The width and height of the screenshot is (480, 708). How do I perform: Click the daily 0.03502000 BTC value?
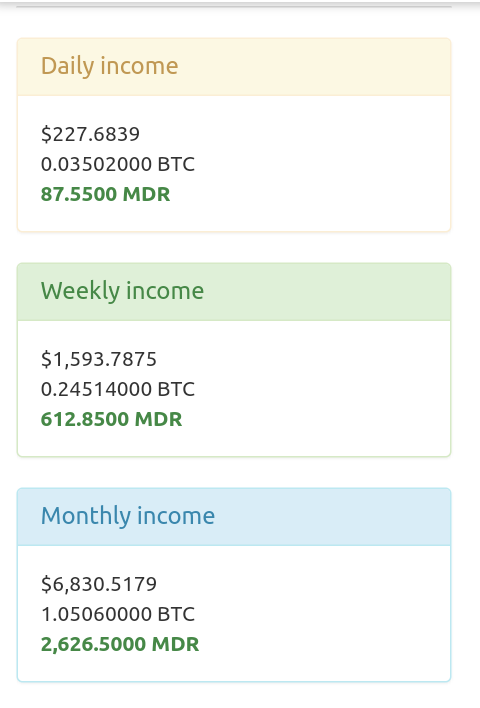[118, 164]
